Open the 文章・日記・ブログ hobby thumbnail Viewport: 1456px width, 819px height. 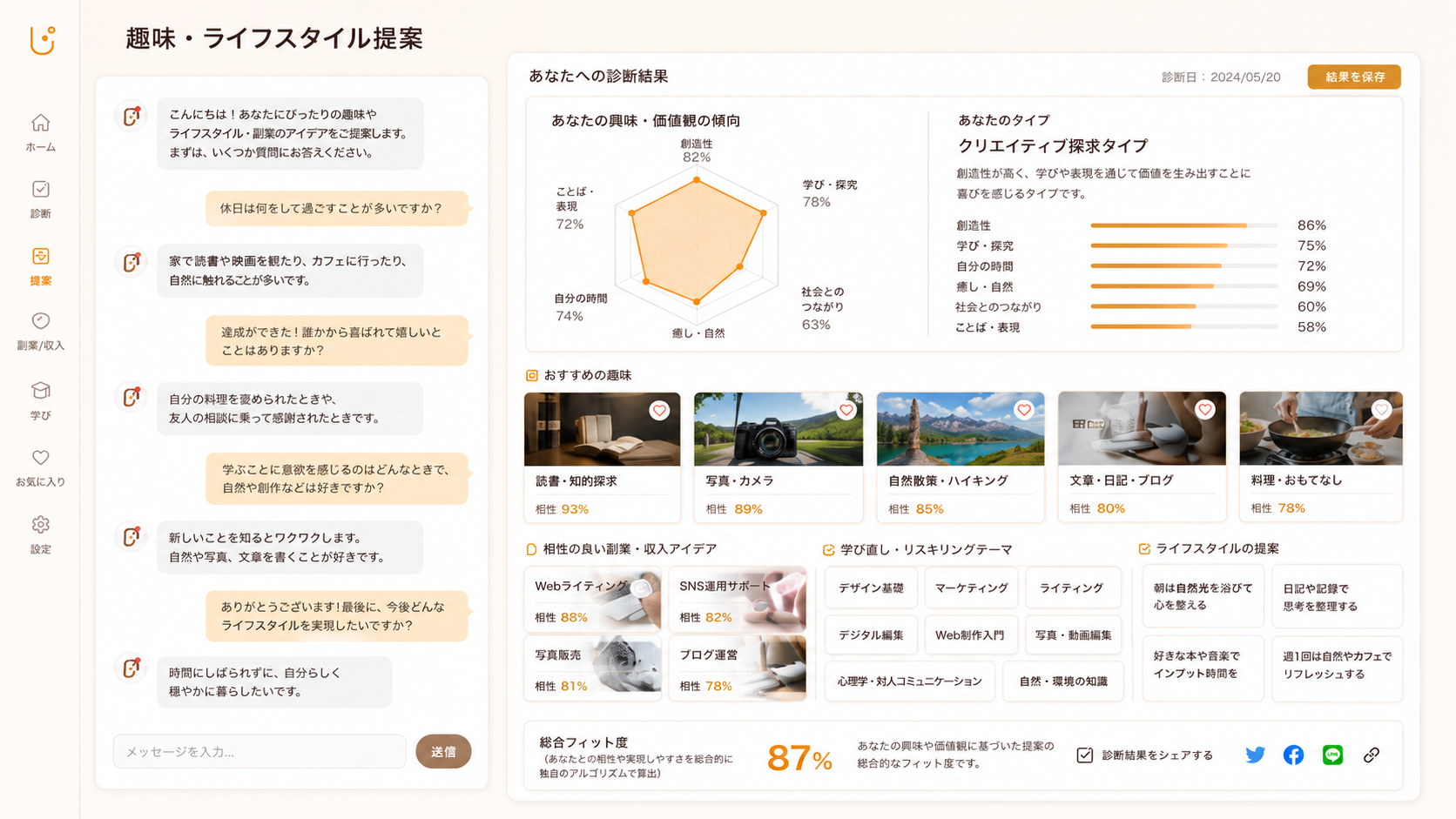pos(1142,428)
